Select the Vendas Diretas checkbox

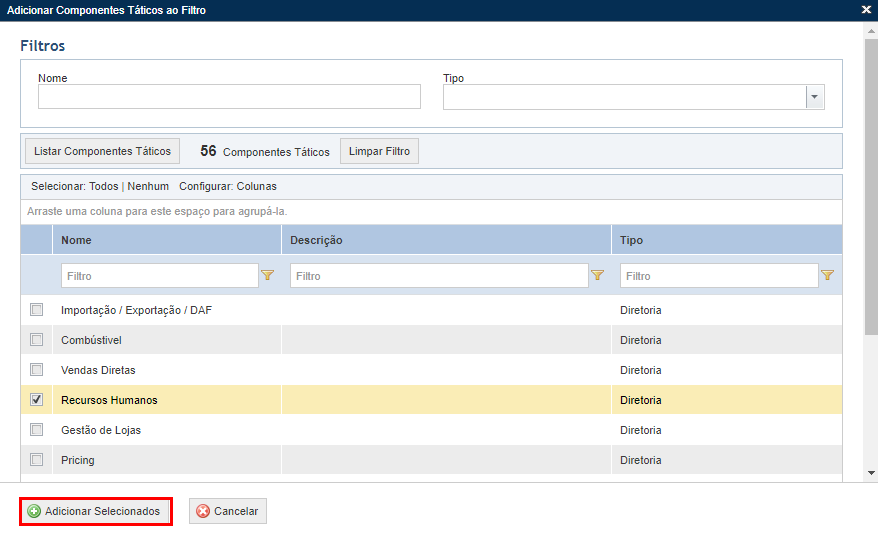(x=36, y=370)
